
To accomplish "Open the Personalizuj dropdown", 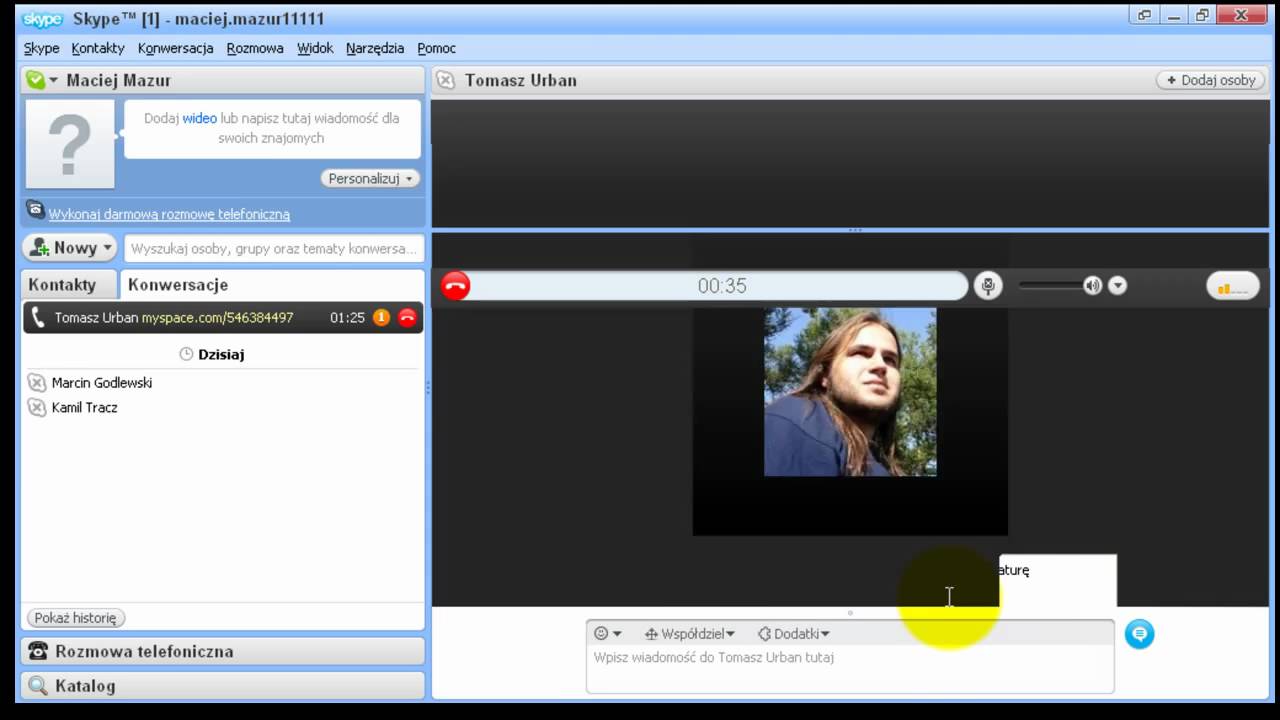I will tap(370, 178).
